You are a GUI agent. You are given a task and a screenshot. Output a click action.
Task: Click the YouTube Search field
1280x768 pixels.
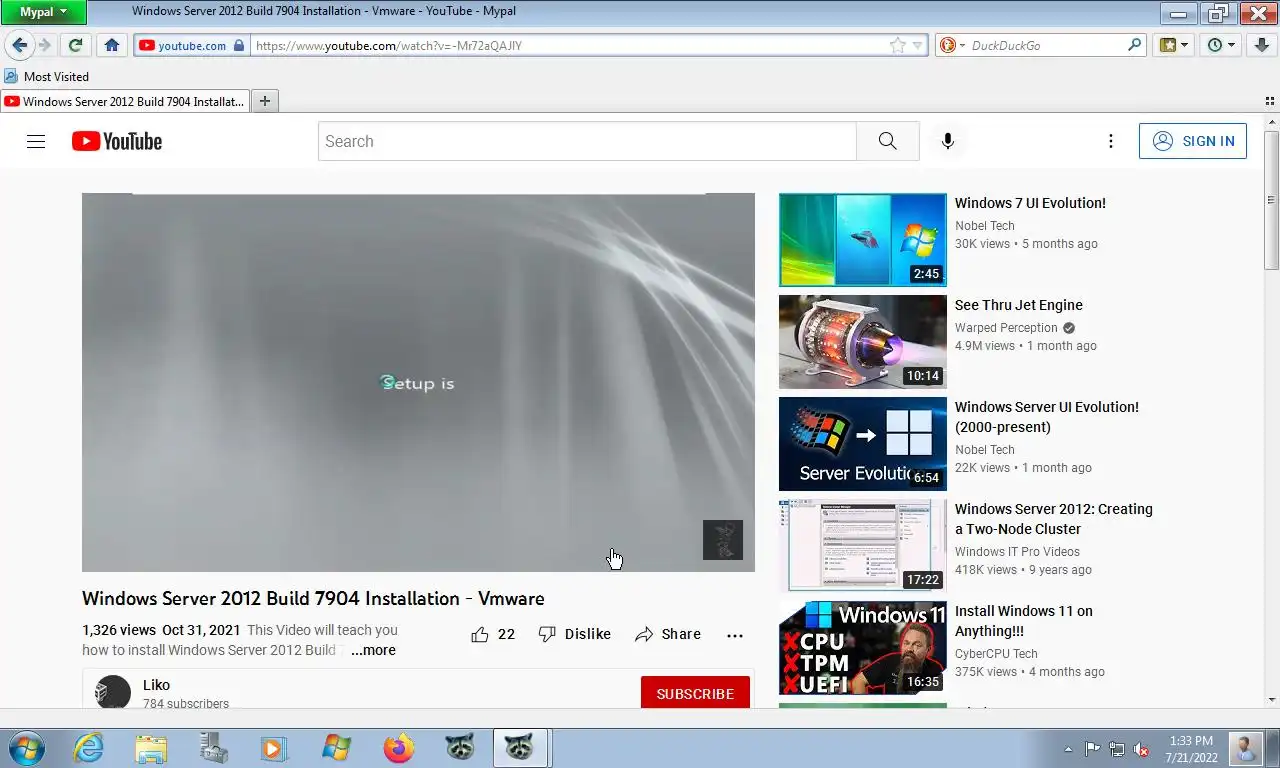click(x=587, y=141)
